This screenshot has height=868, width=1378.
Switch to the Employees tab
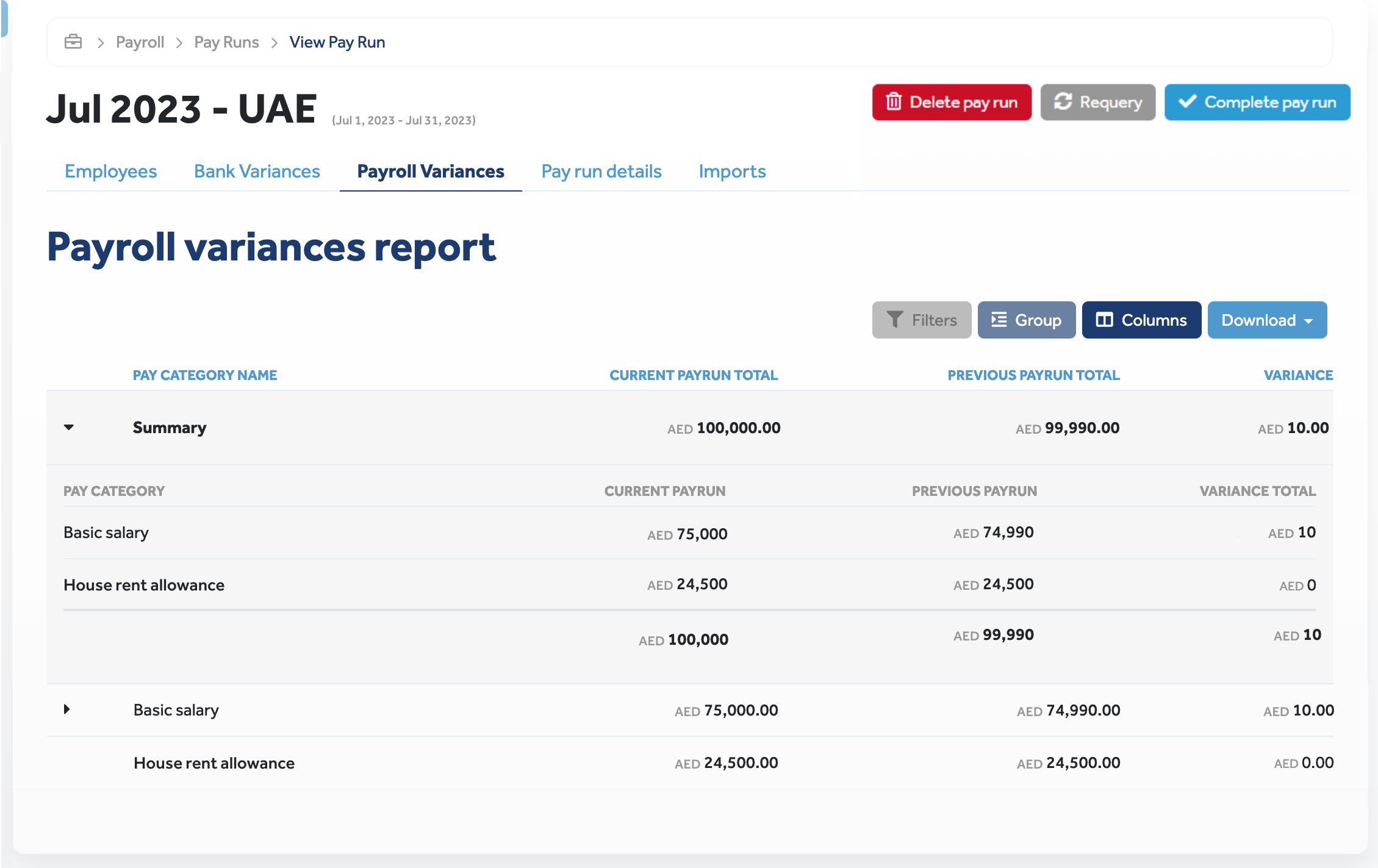tap(110, 171)
